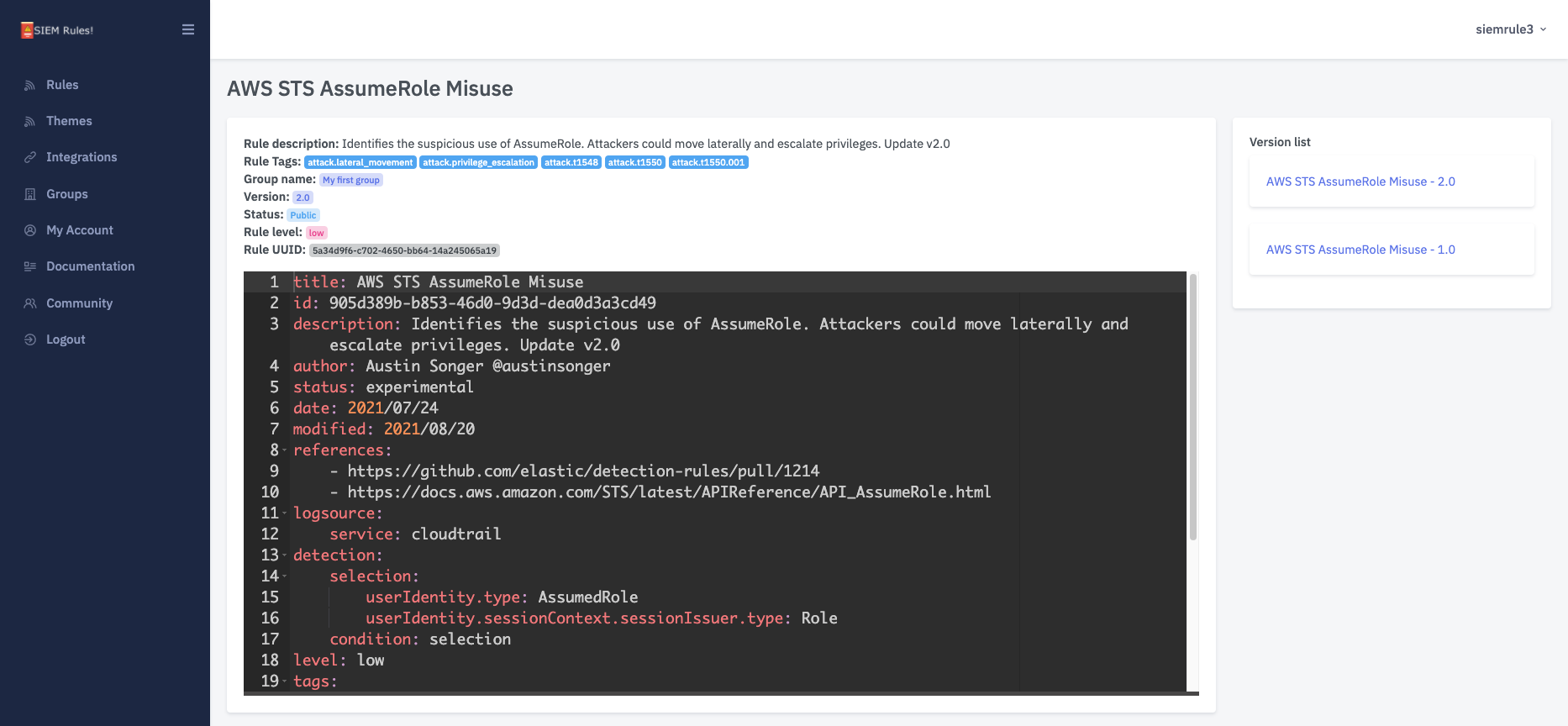Click the My Account user icon
This screenshot has height=726, width=1568.
(30, 230)
